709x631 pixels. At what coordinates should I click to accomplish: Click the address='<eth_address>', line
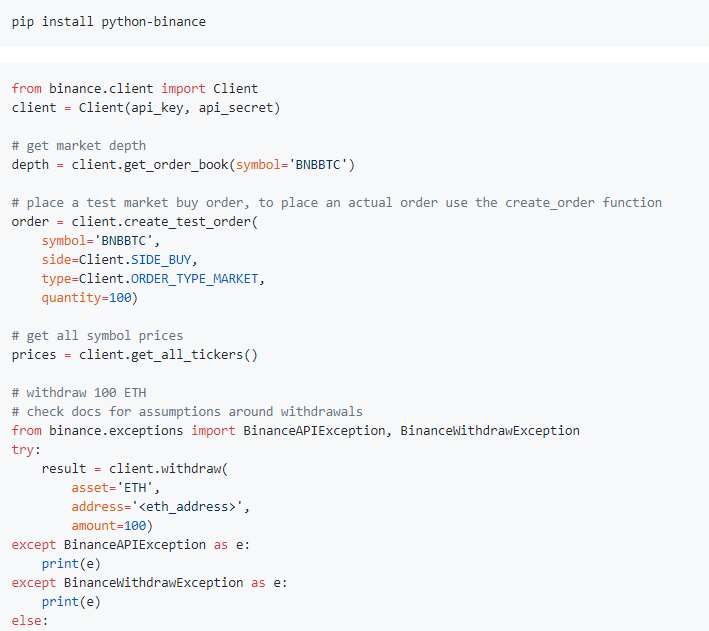point(161,507)
